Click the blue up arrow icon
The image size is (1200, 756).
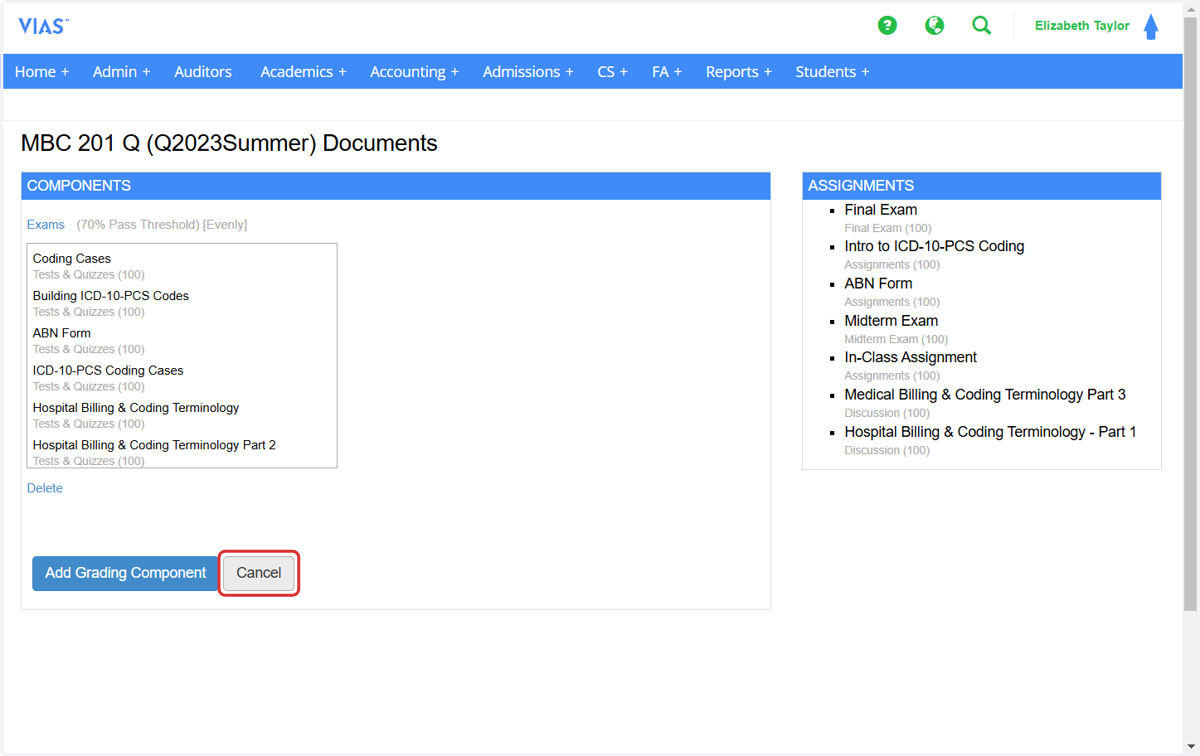pyautogui.click(x=1151, y=27)
